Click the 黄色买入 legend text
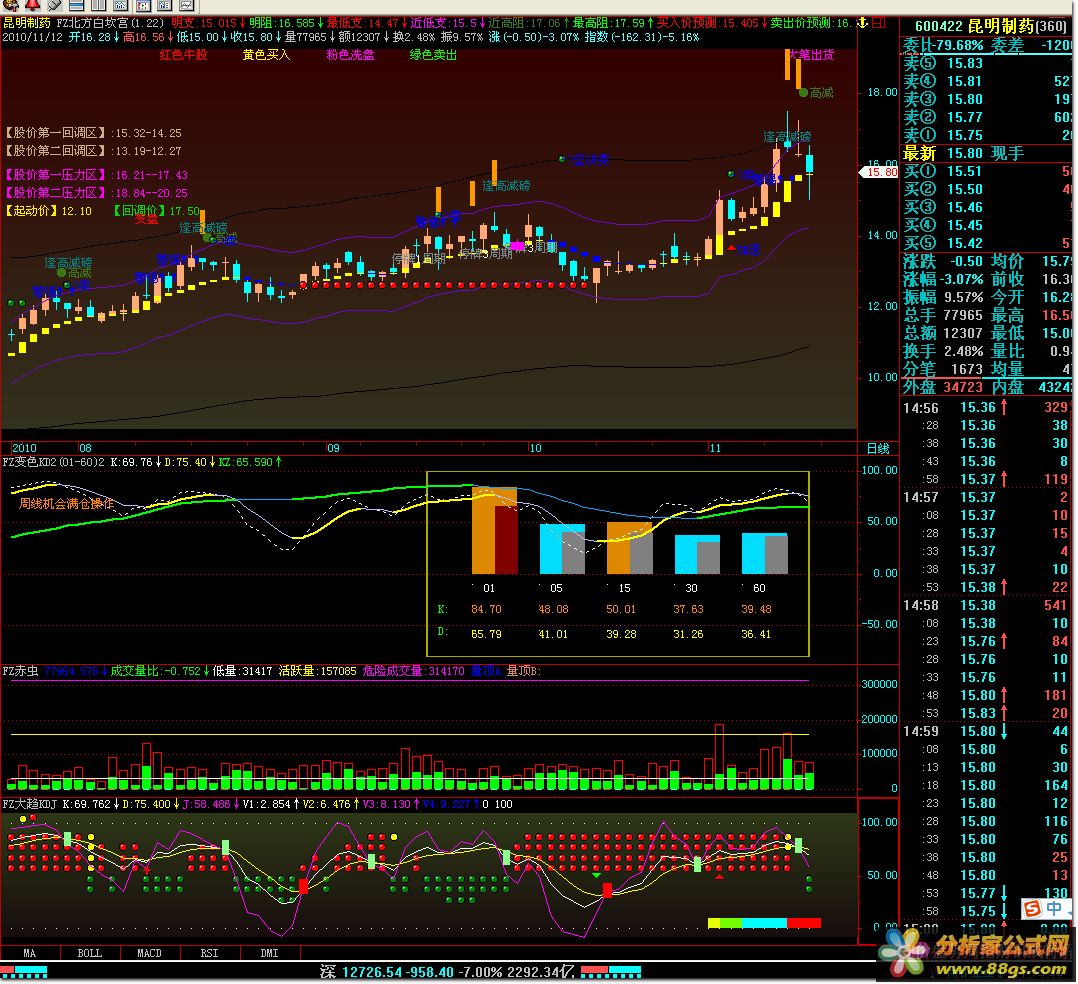Viewport: 1078px width, 984px height. click(266, 55)
